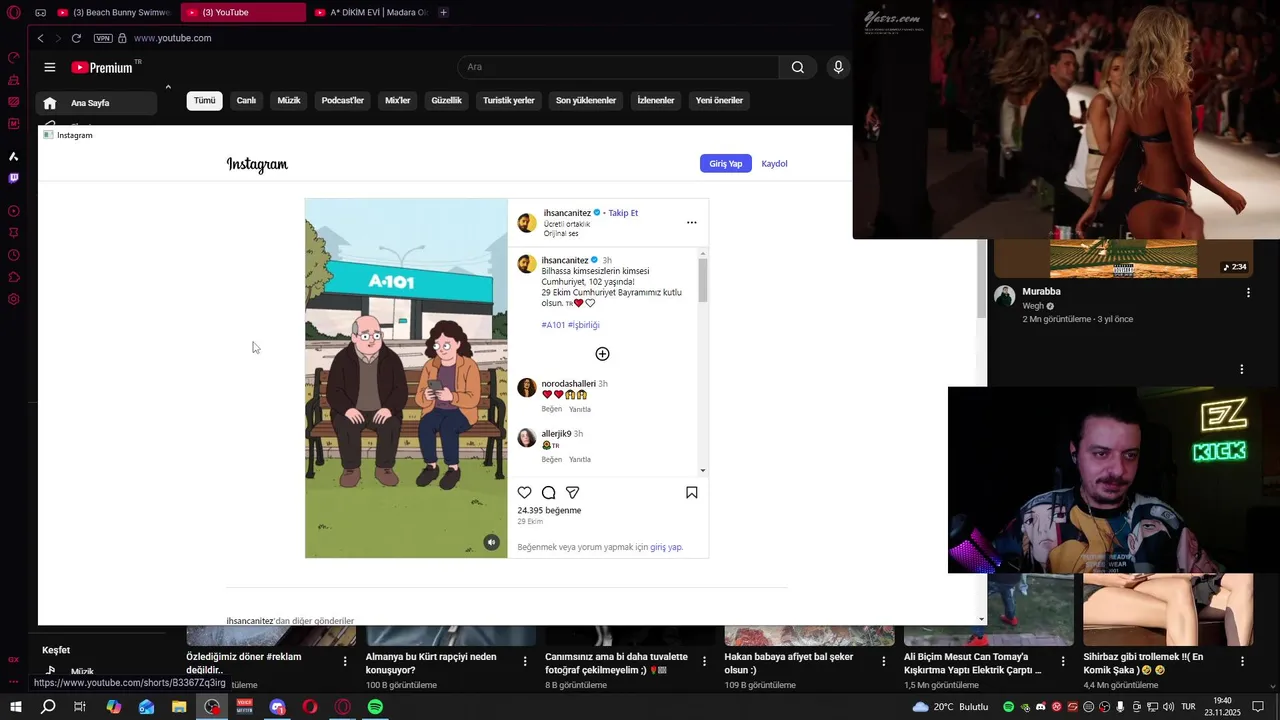Open options for 'Almanya bu Kürt' video

[525, 661]
